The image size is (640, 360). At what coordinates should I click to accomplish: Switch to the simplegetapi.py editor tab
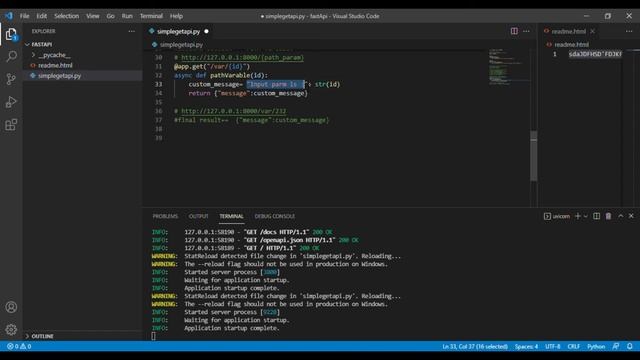point(178,31)
